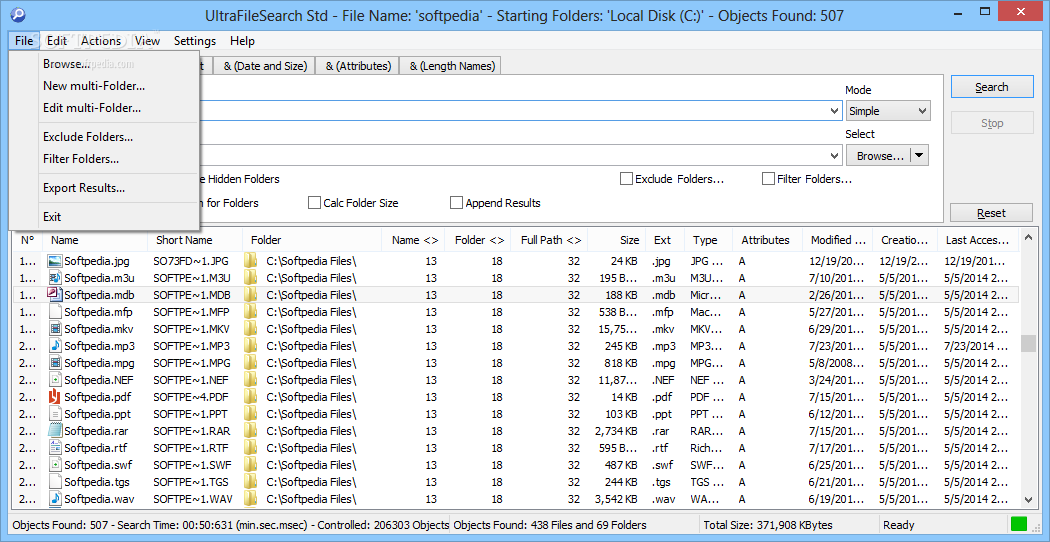Click the Softpedia.pdf file icon

coord(55,397)
